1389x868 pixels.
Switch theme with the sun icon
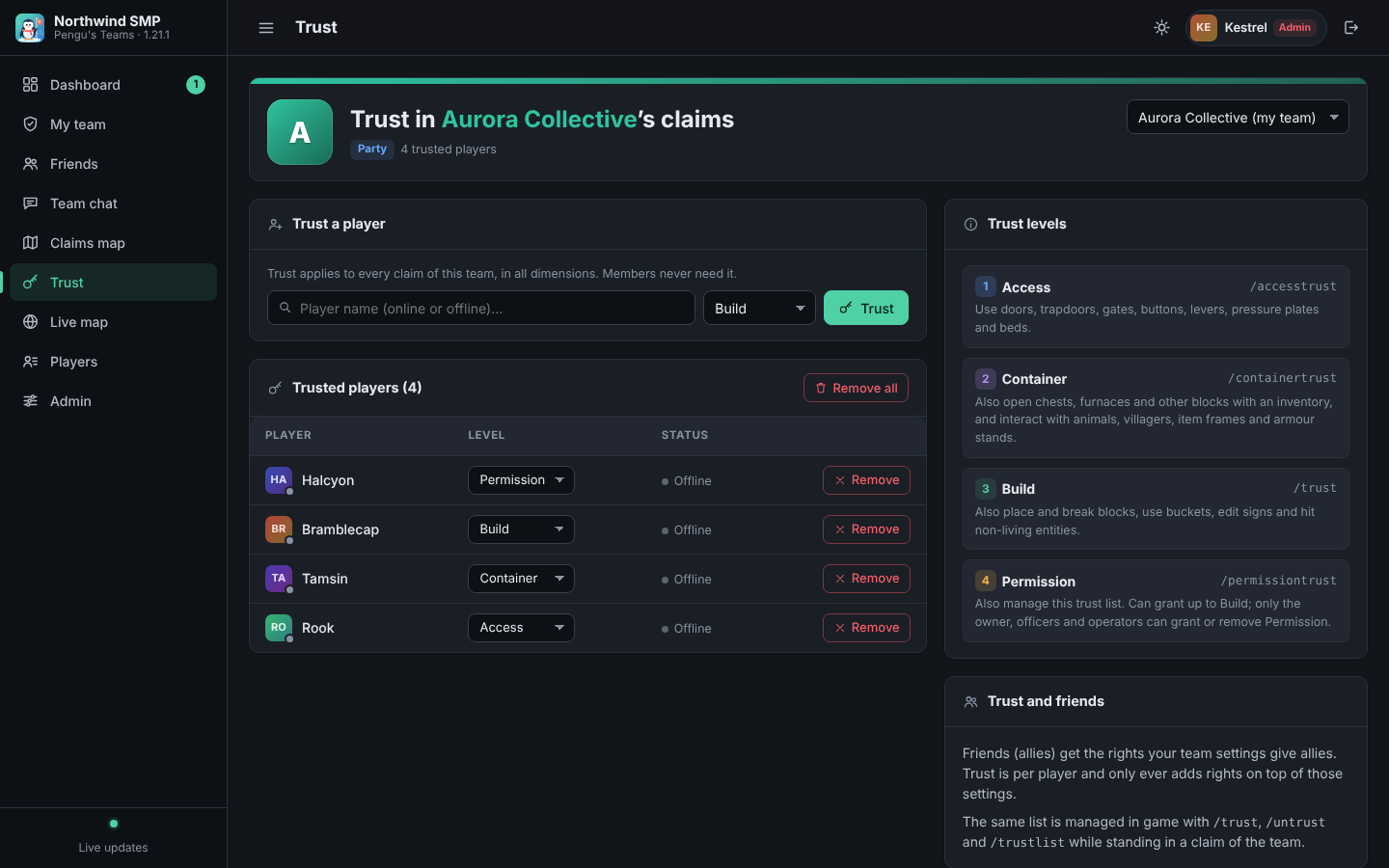1161,28
